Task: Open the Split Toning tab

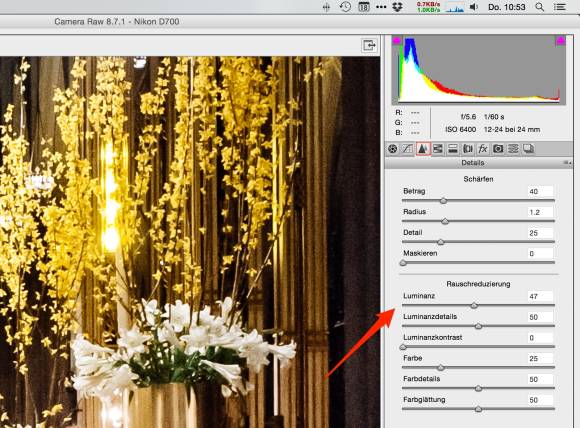Action: pos(453,149)
